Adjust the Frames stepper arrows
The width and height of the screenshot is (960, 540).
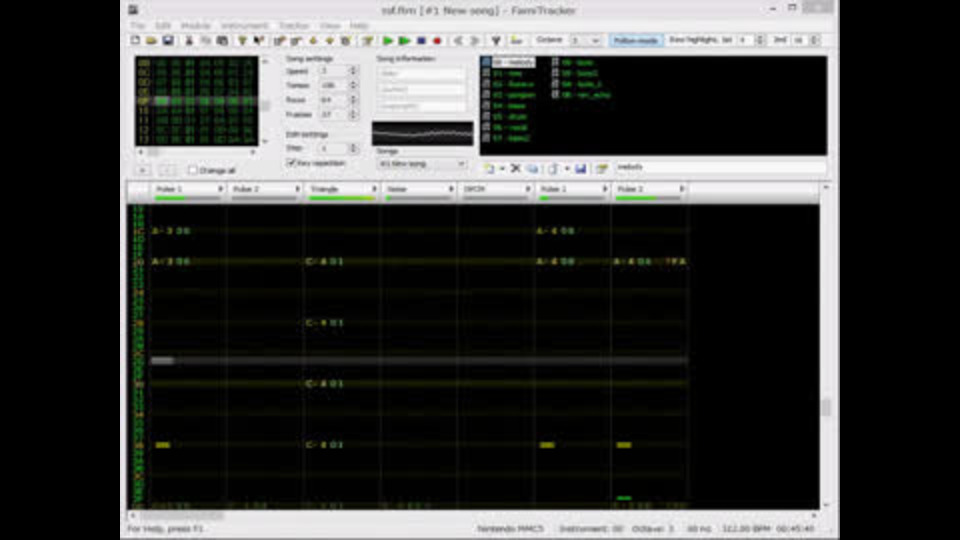(353, 114)
